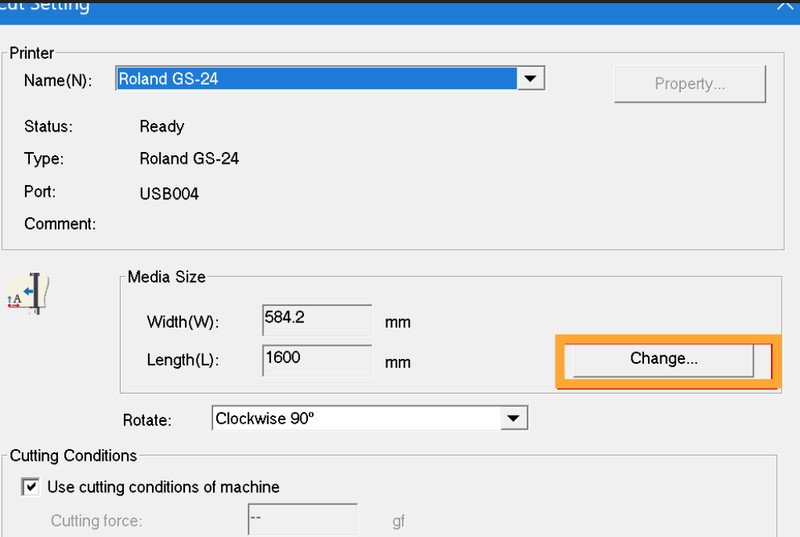The height and width of the screenshot is (537, 800).
Task: Click the USB004 port value
Action: tap(169, 194)
